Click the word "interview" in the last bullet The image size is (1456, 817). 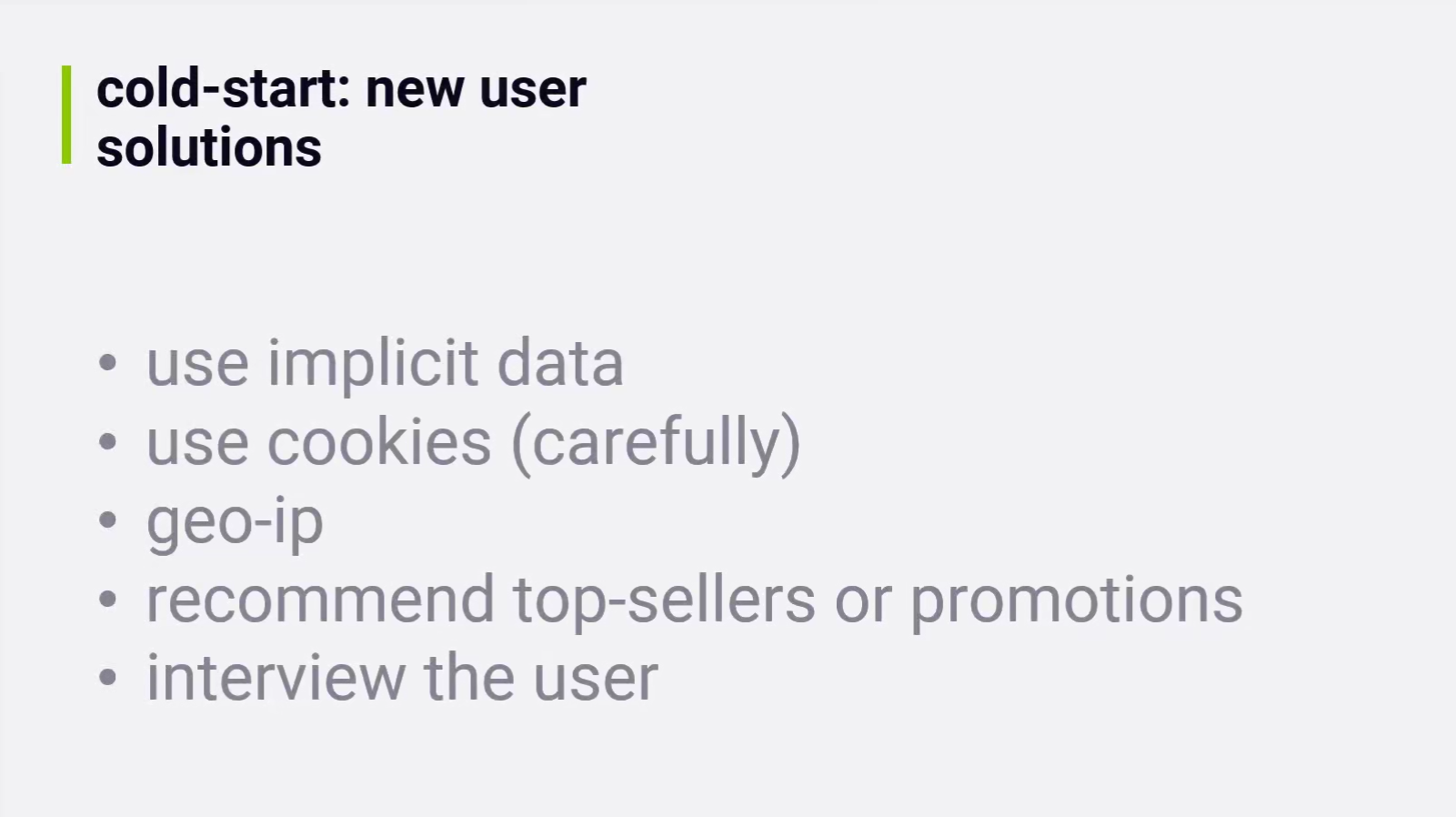click(x=276, y=678)
